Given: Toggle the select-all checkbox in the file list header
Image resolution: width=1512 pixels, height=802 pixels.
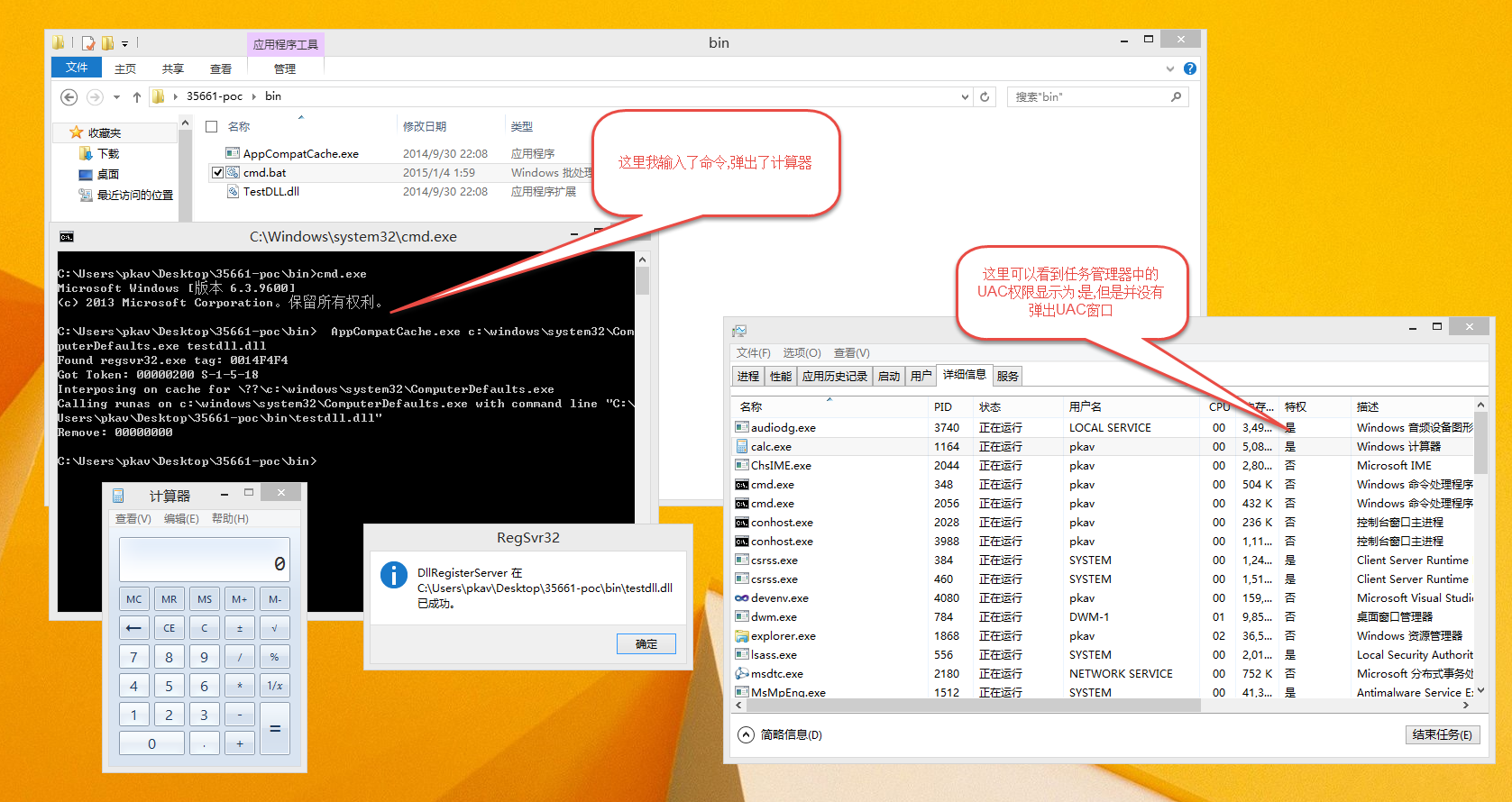Looking at the screenshot, I should (212, 126).
